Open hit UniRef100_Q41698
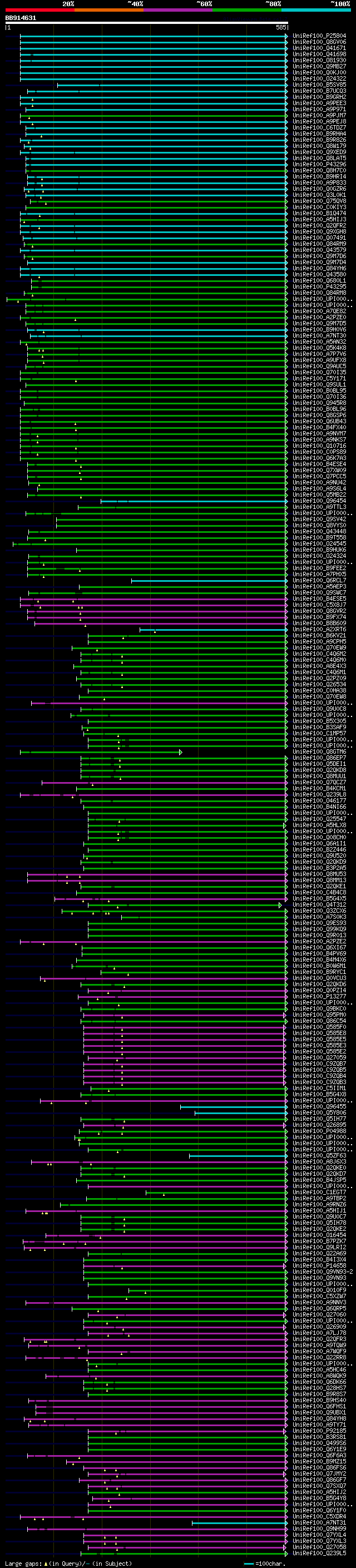 [319, 54]
